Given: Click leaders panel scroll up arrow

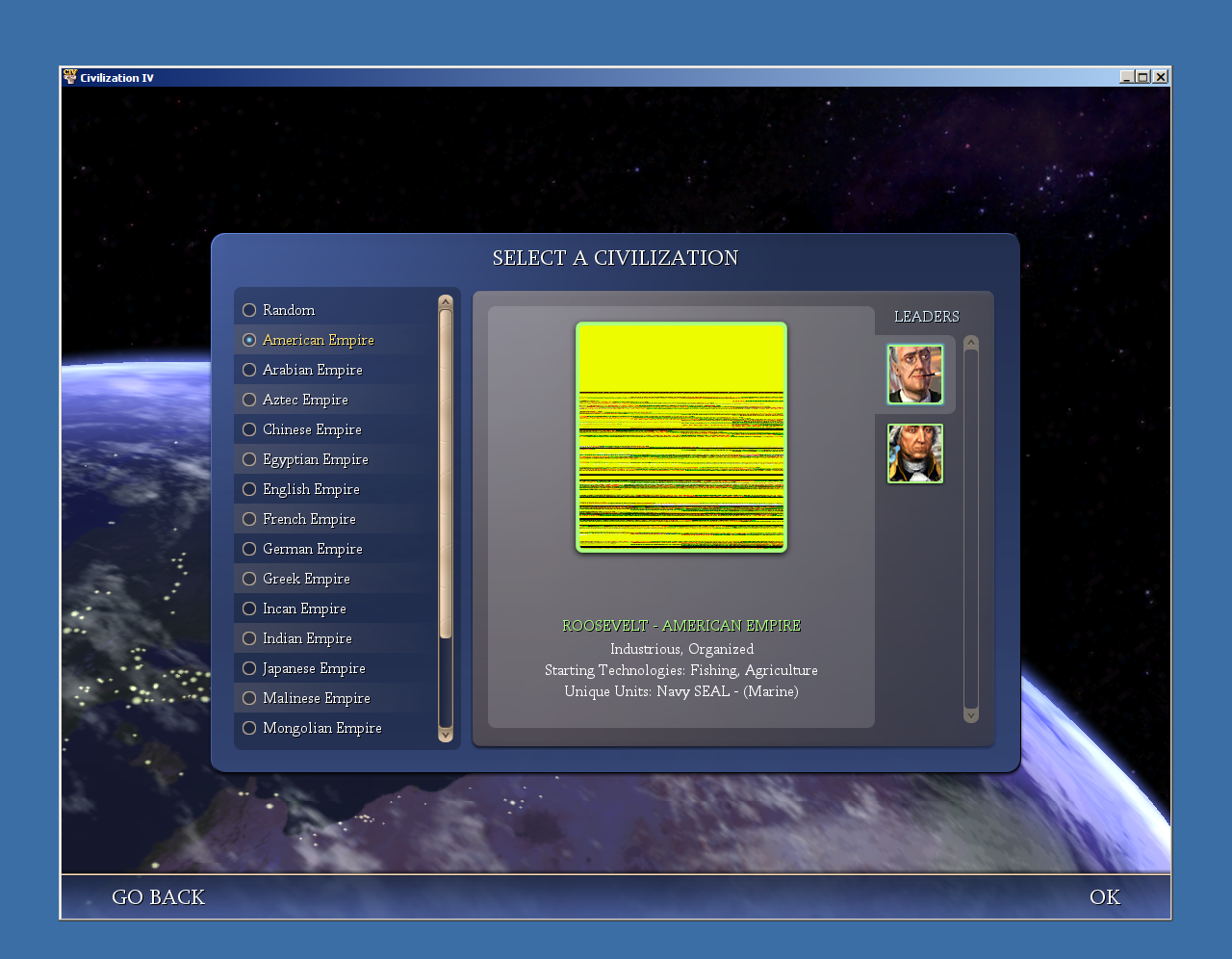Looking at the screenshot, I should tap(970, 343).
